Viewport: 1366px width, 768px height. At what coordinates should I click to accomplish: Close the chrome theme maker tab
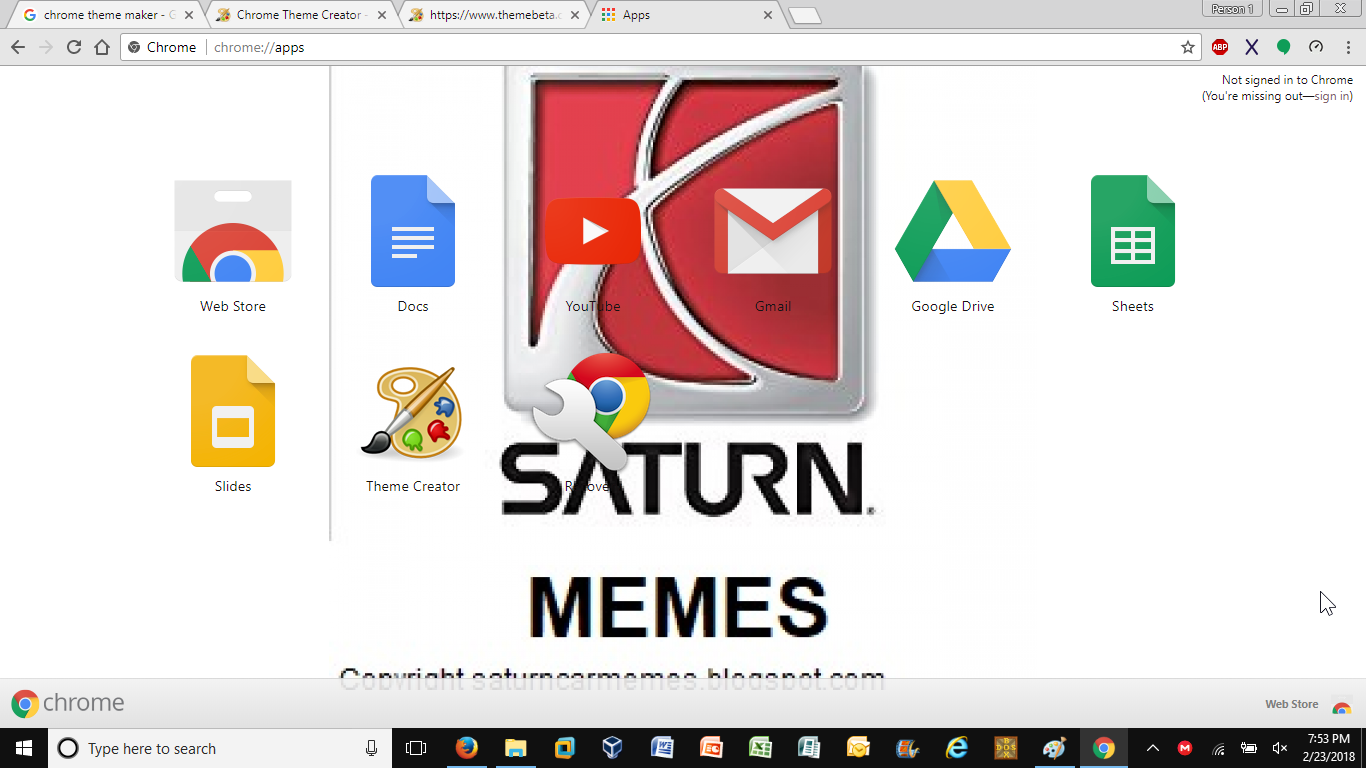click(191, 15)
